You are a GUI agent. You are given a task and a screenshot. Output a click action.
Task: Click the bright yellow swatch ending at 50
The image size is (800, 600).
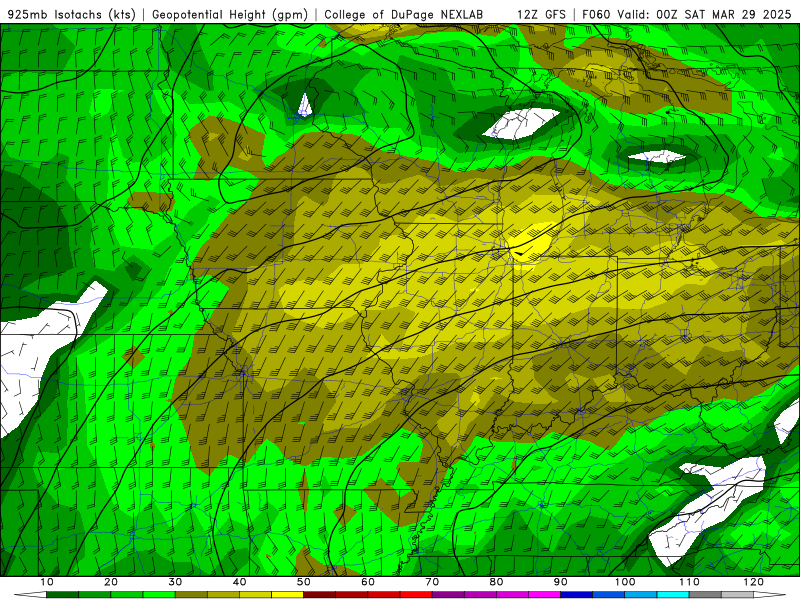tap(288, 595)
